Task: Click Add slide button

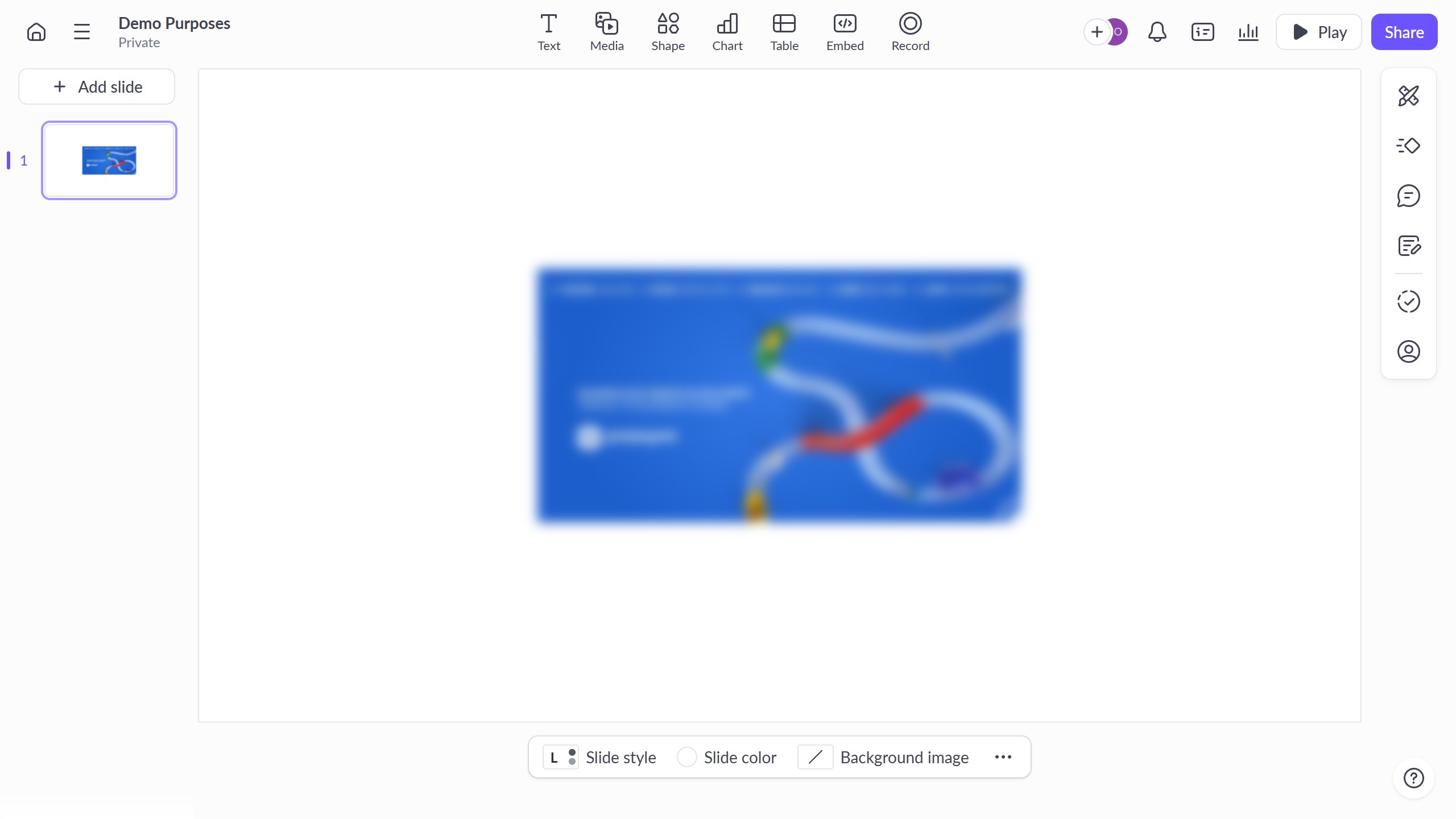Action: [97, 86]
